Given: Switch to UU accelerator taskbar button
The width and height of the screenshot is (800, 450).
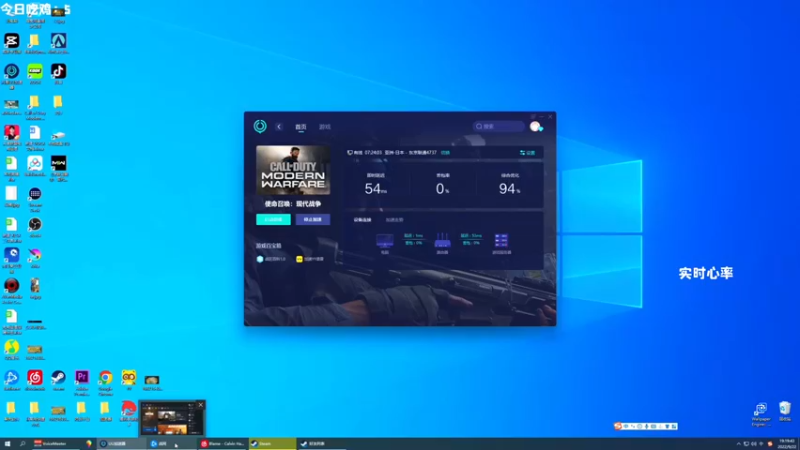Looking at the screenshot, I should (121, 444).
